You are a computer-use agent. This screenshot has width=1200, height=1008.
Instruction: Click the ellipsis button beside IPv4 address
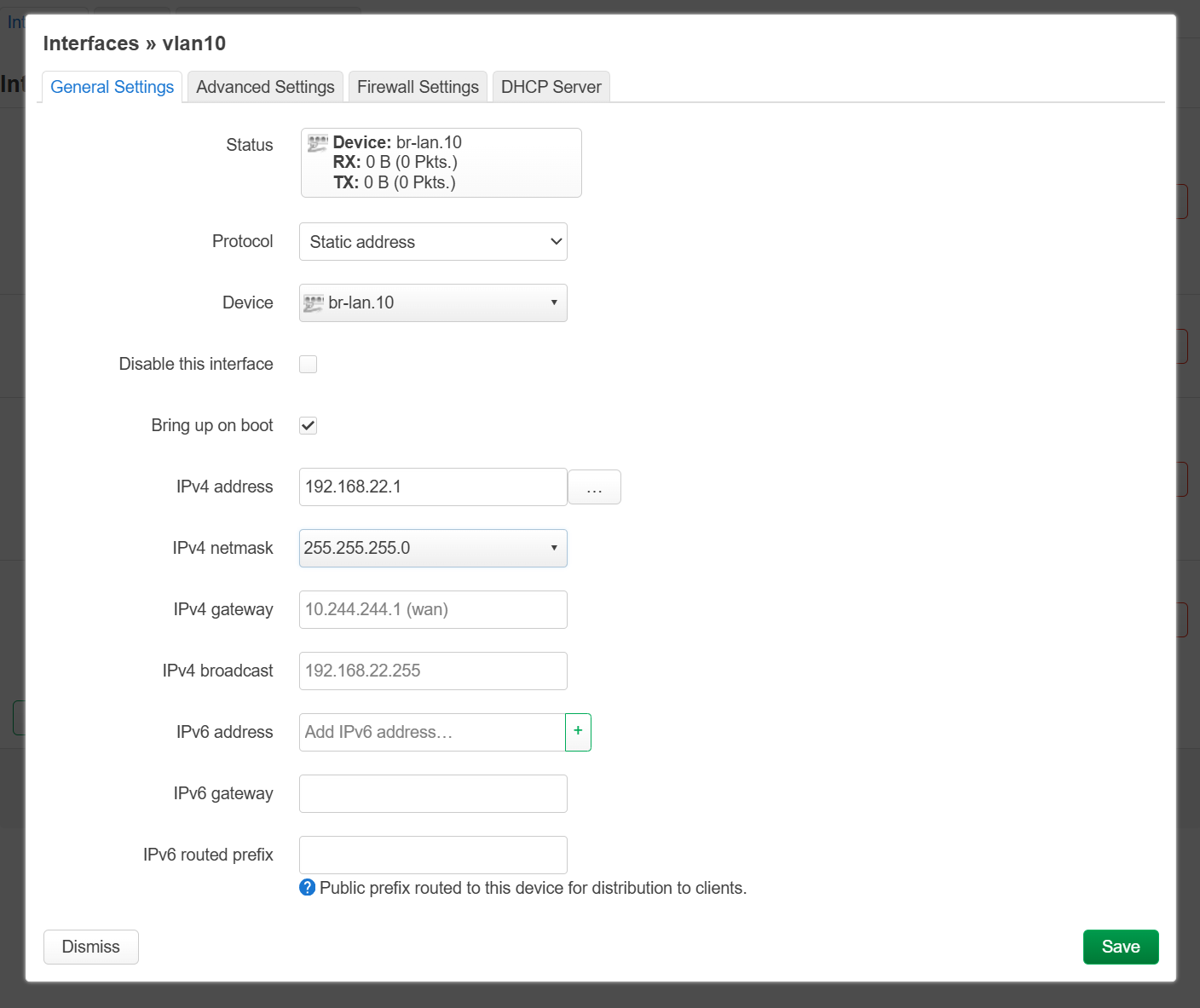tap(594, 487)
